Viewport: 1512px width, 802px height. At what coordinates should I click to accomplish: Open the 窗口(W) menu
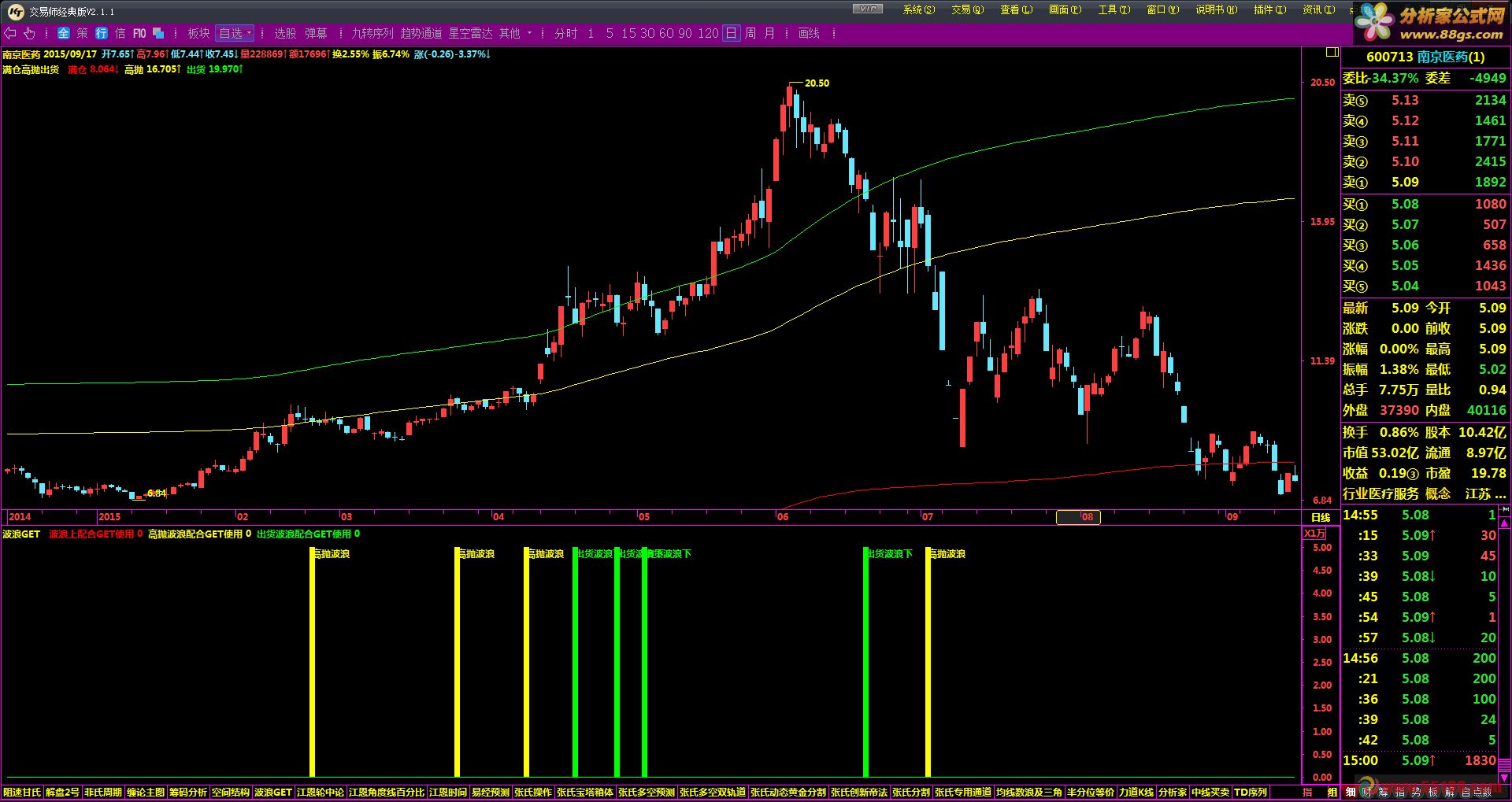tap(1163, 9)
